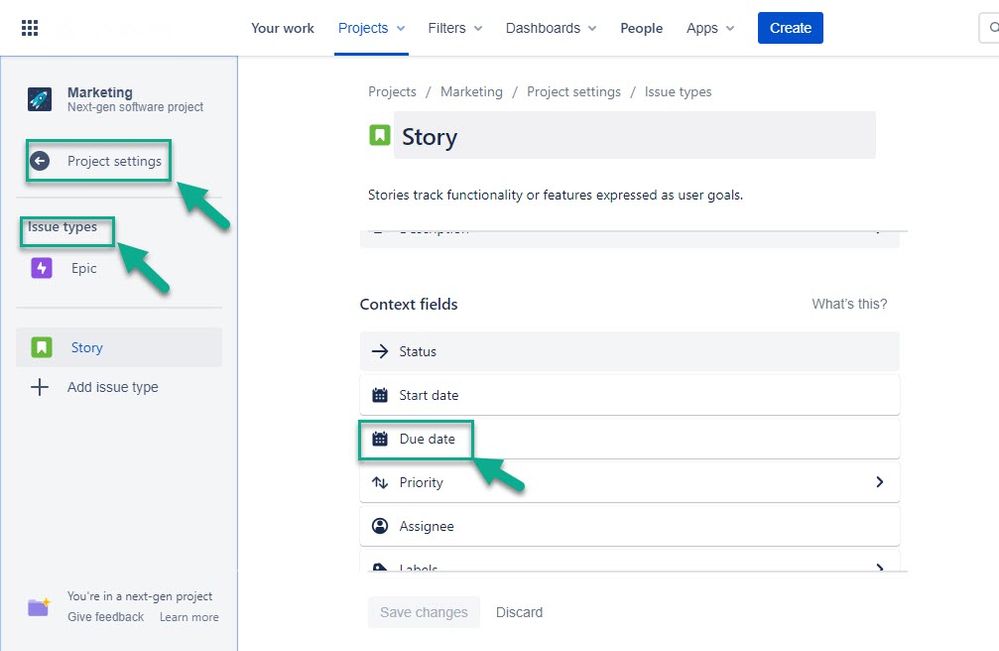This screenshot has width=999, height=651.
Task: Click the purple Epic issue type icon
Action: point(41,268)
